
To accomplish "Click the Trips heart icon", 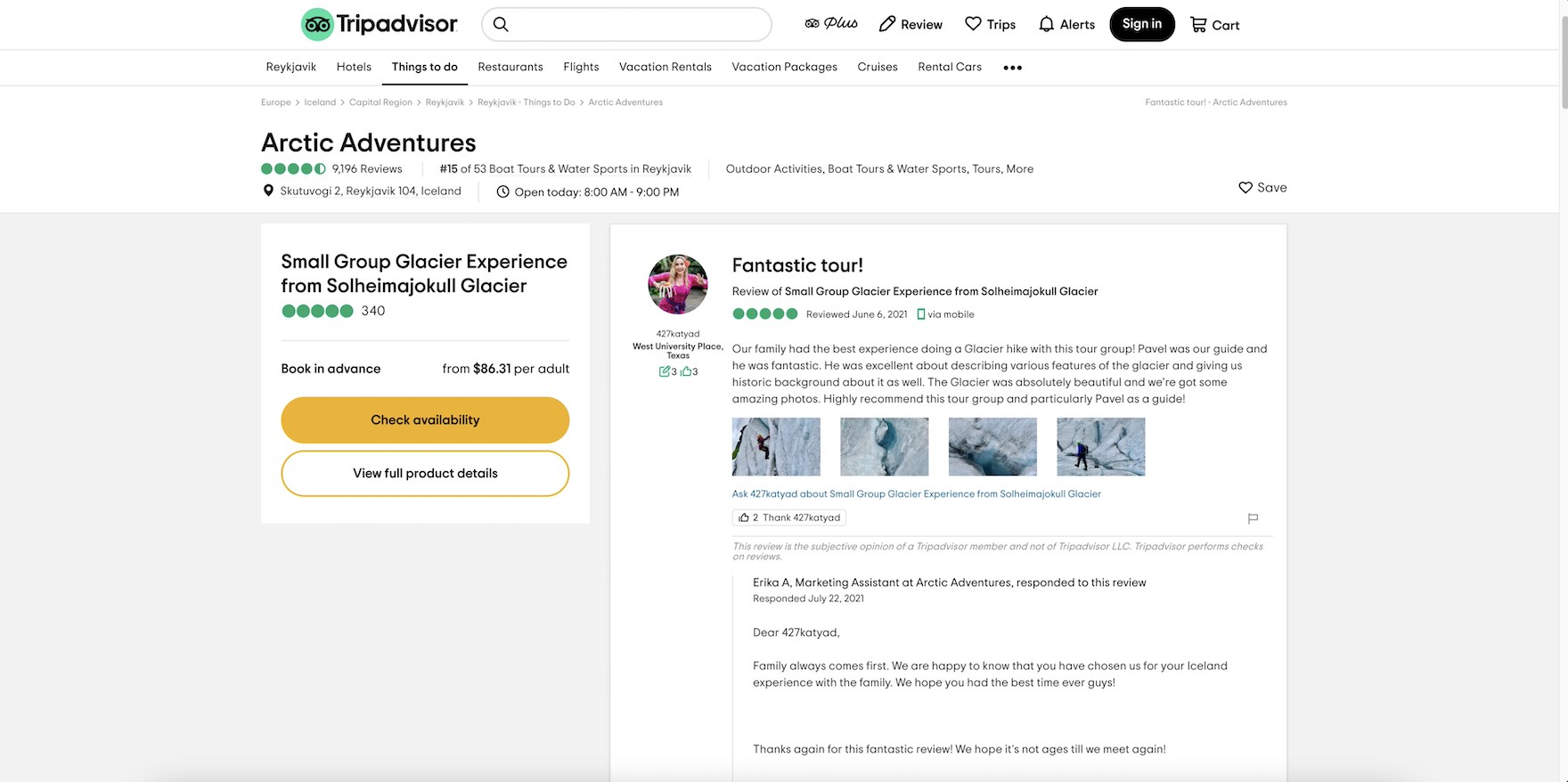I will [973, 24].
